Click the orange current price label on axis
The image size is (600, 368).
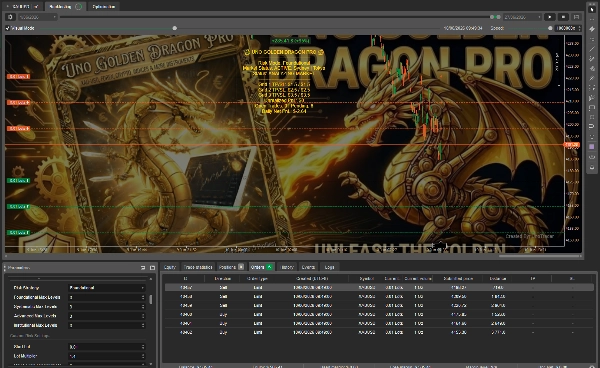click(x=572, y=145)
